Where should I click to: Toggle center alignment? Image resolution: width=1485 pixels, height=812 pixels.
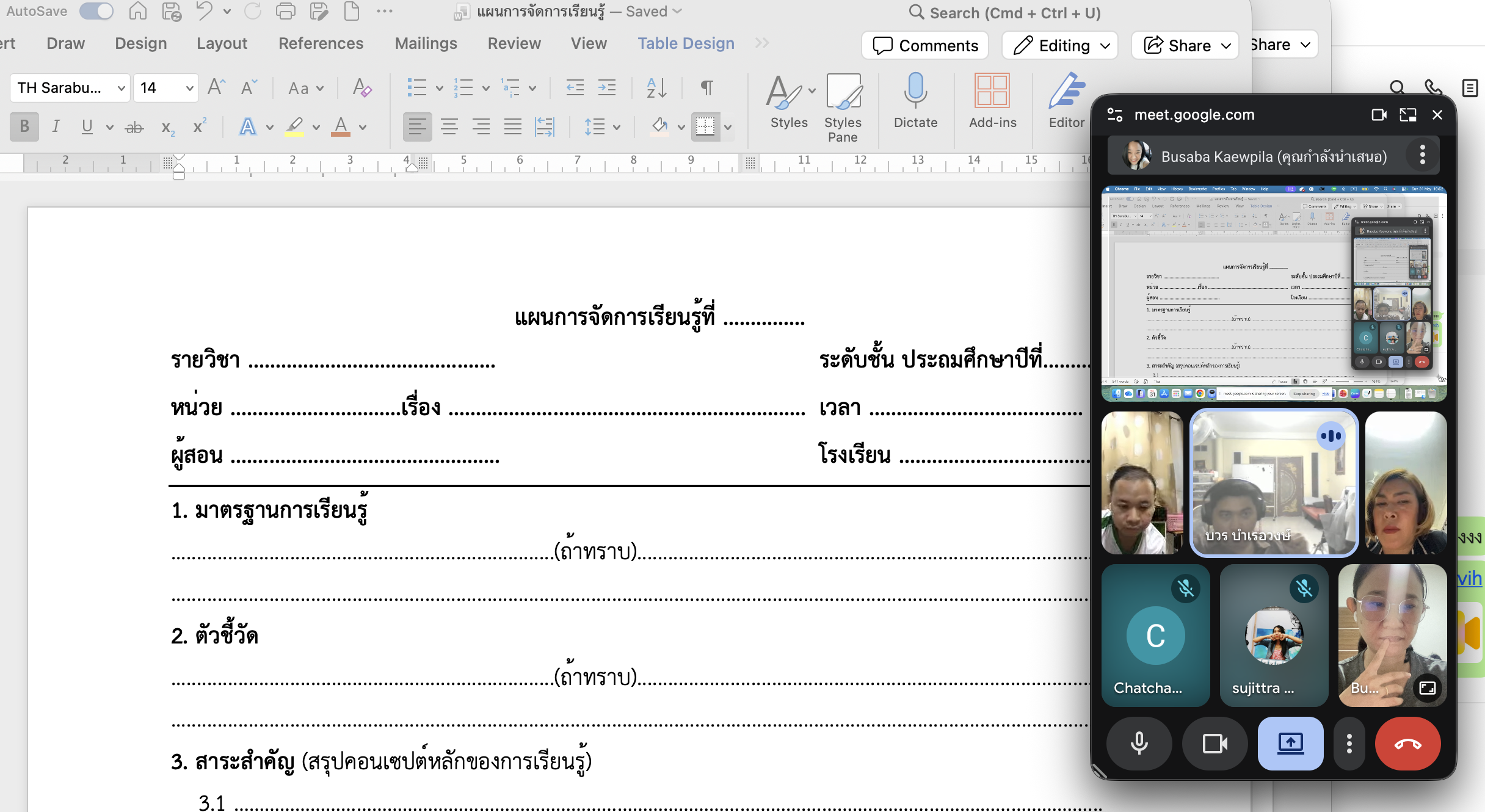click(449, 126)
